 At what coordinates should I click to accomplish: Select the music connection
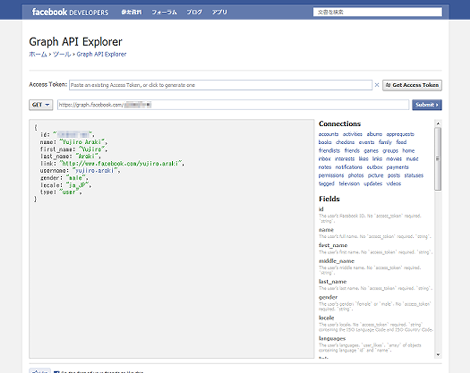pyautogui.click(x=412, y=159)
